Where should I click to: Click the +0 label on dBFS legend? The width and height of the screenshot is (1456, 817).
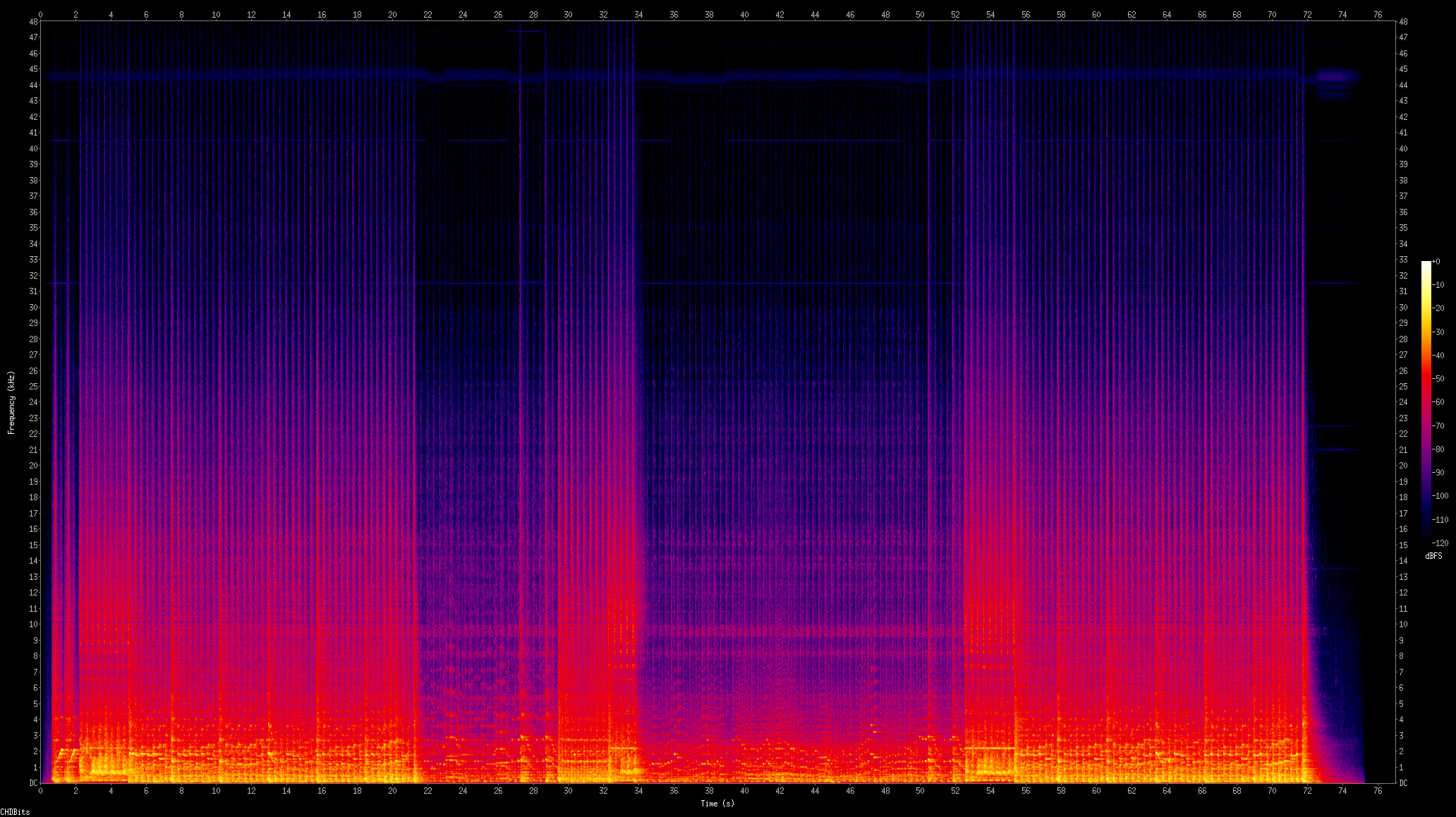coord(1436,262)
